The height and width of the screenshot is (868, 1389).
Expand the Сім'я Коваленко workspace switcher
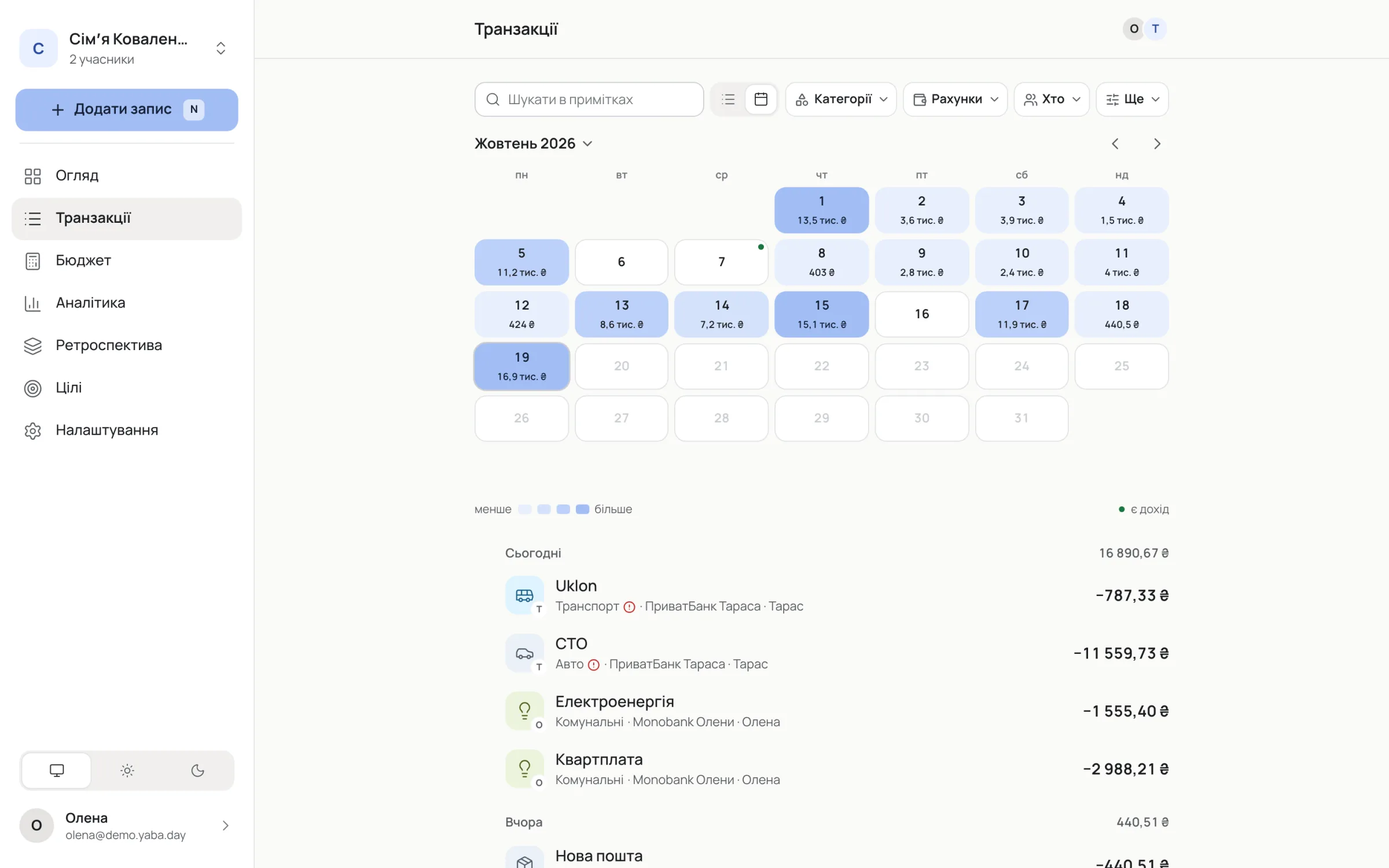click(221, 48)
